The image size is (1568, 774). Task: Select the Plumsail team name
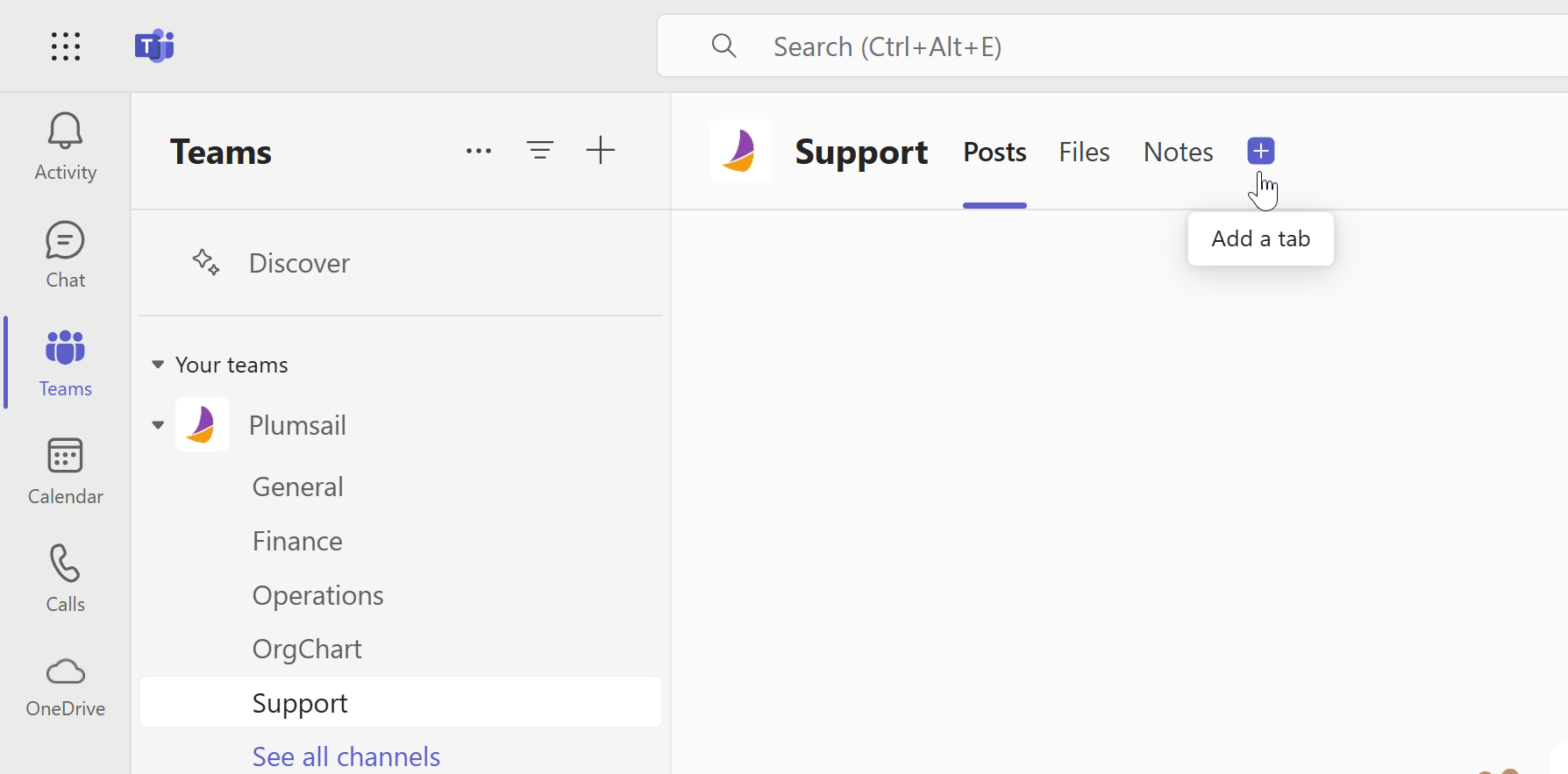pos(297,425)
